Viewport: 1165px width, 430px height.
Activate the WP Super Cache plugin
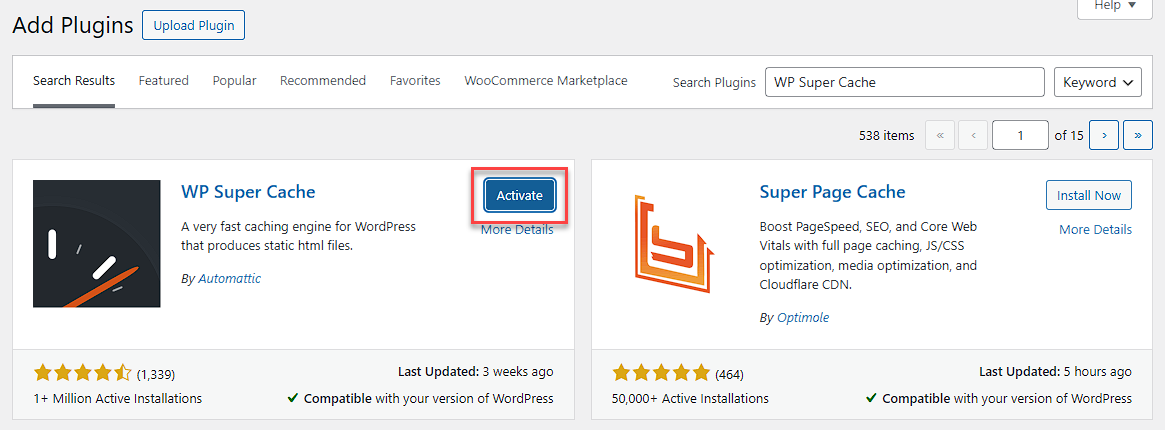tap(519, 196)
